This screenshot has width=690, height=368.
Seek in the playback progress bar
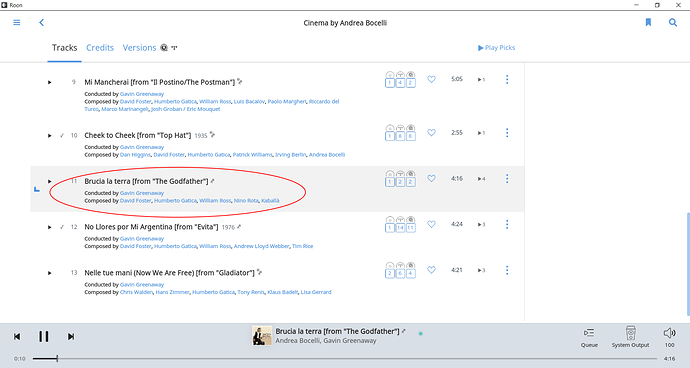point(345,358)
